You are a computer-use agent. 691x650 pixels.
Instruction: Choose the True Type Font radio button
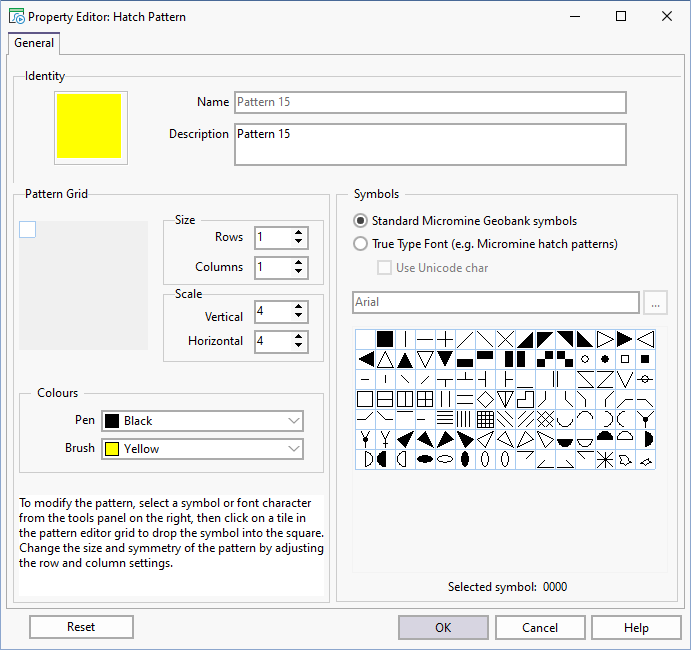[x=362, y=244]
